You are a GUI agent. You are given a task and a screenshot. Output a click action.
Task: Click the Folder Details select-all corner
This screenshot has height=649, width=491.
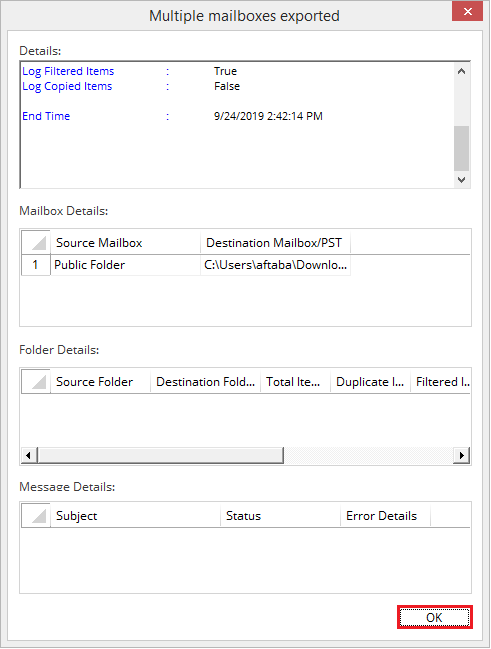[36, 382]
